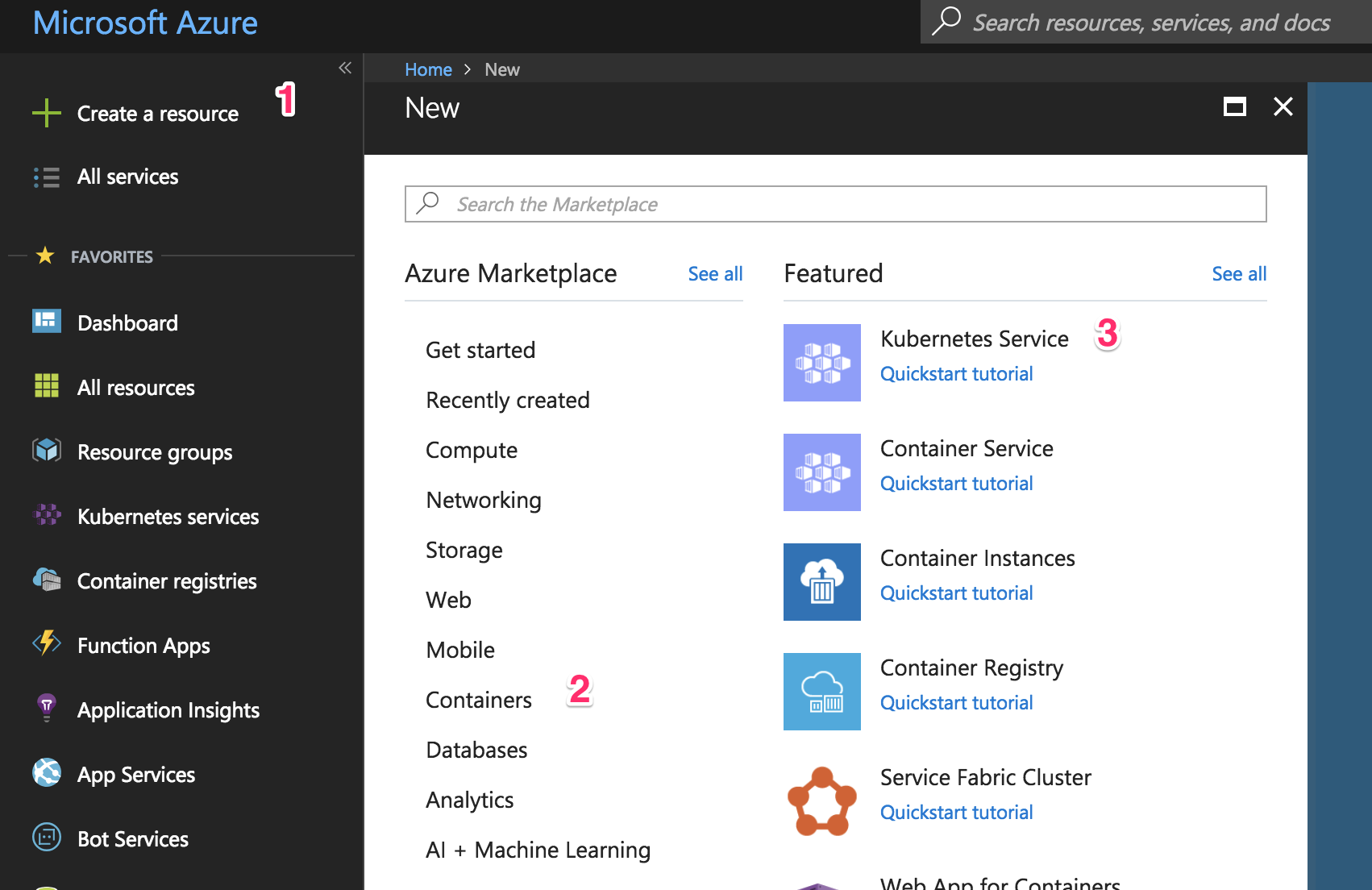Select the Databases category

(x=476, y=750)
